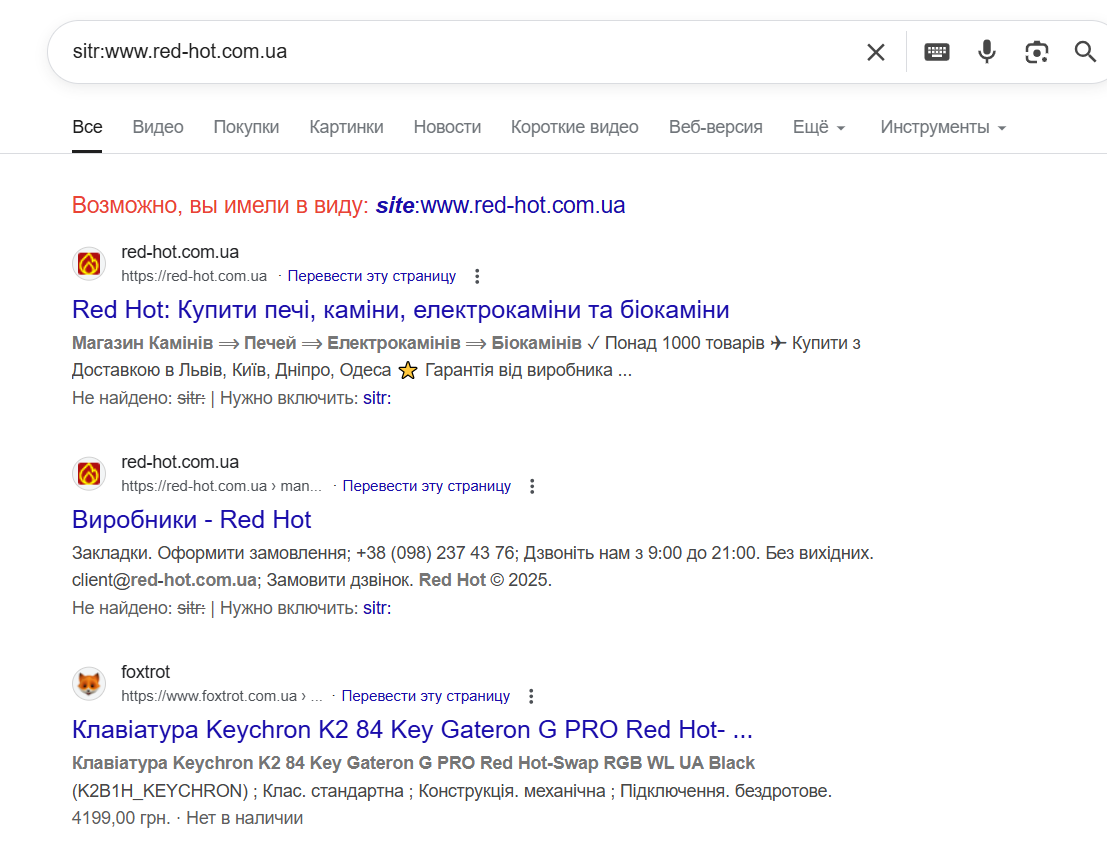Click the magnifying glass search icon
The height and width of the screenshot is (853, 1107).
pyautogui.click(x=1085, y=52)
